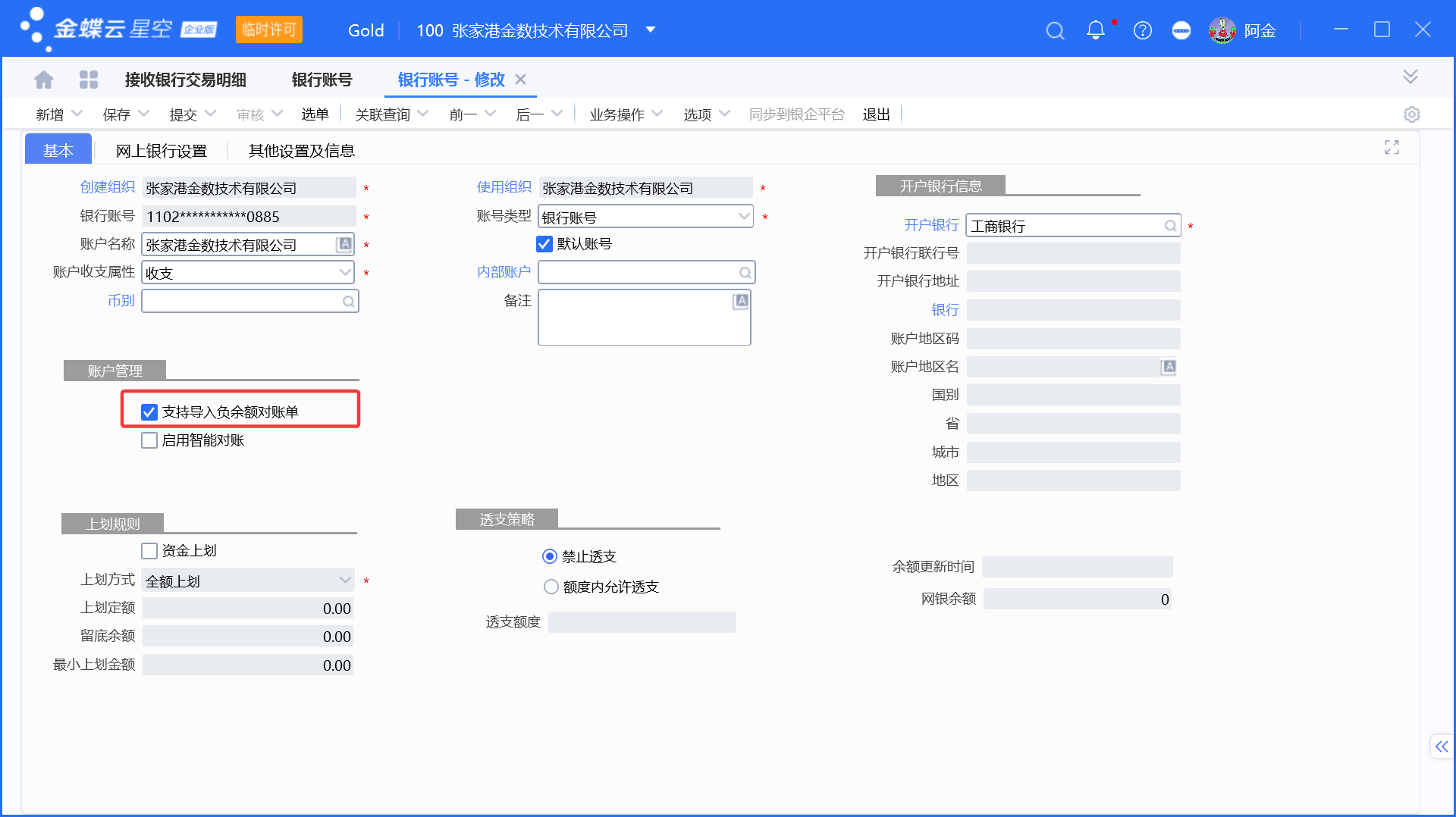
Task: Click the 银行 link label
Action: [x=945, y=310]
